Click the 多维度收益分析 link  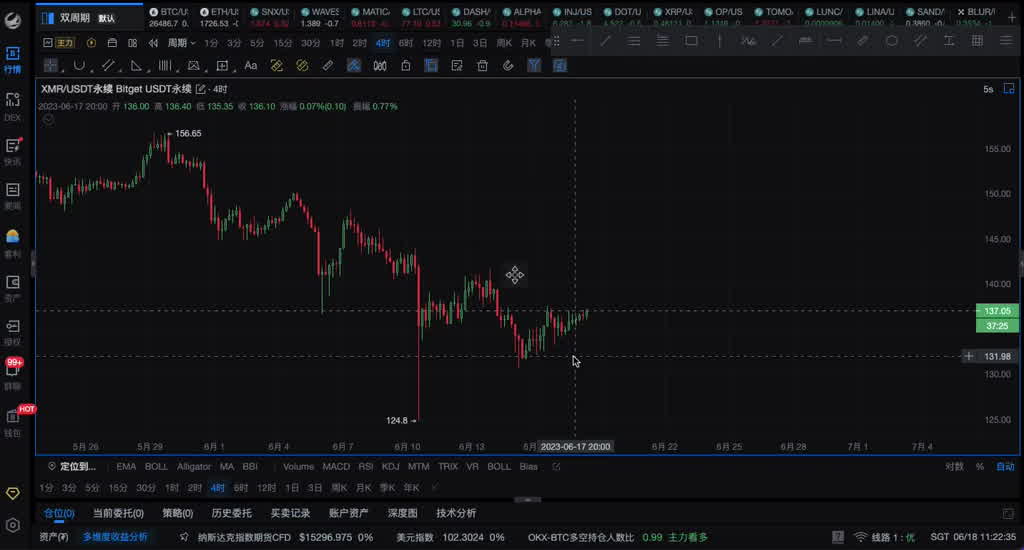[115, 537]
